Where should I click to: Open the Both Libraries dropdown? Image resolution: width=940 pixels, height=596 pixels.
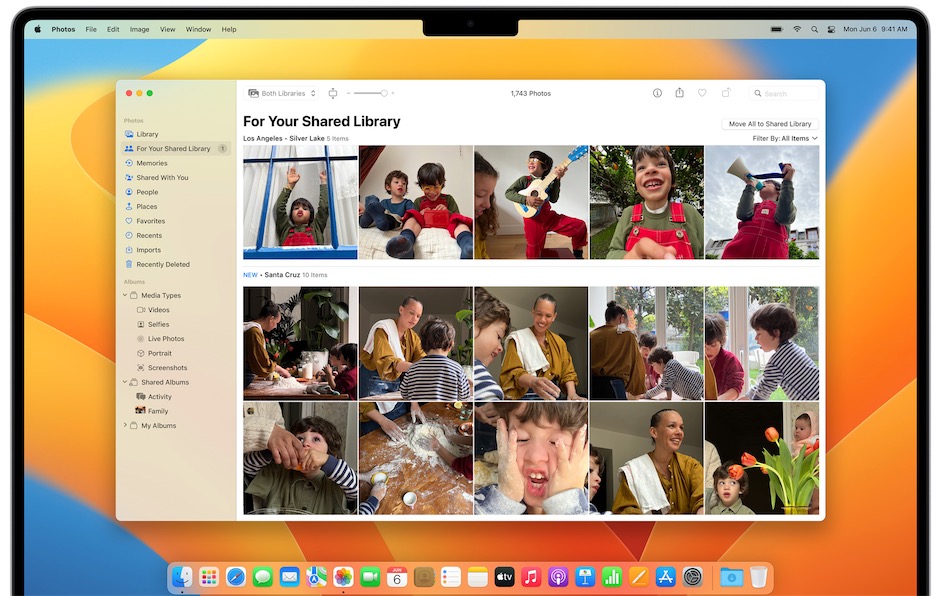(282, 93)
